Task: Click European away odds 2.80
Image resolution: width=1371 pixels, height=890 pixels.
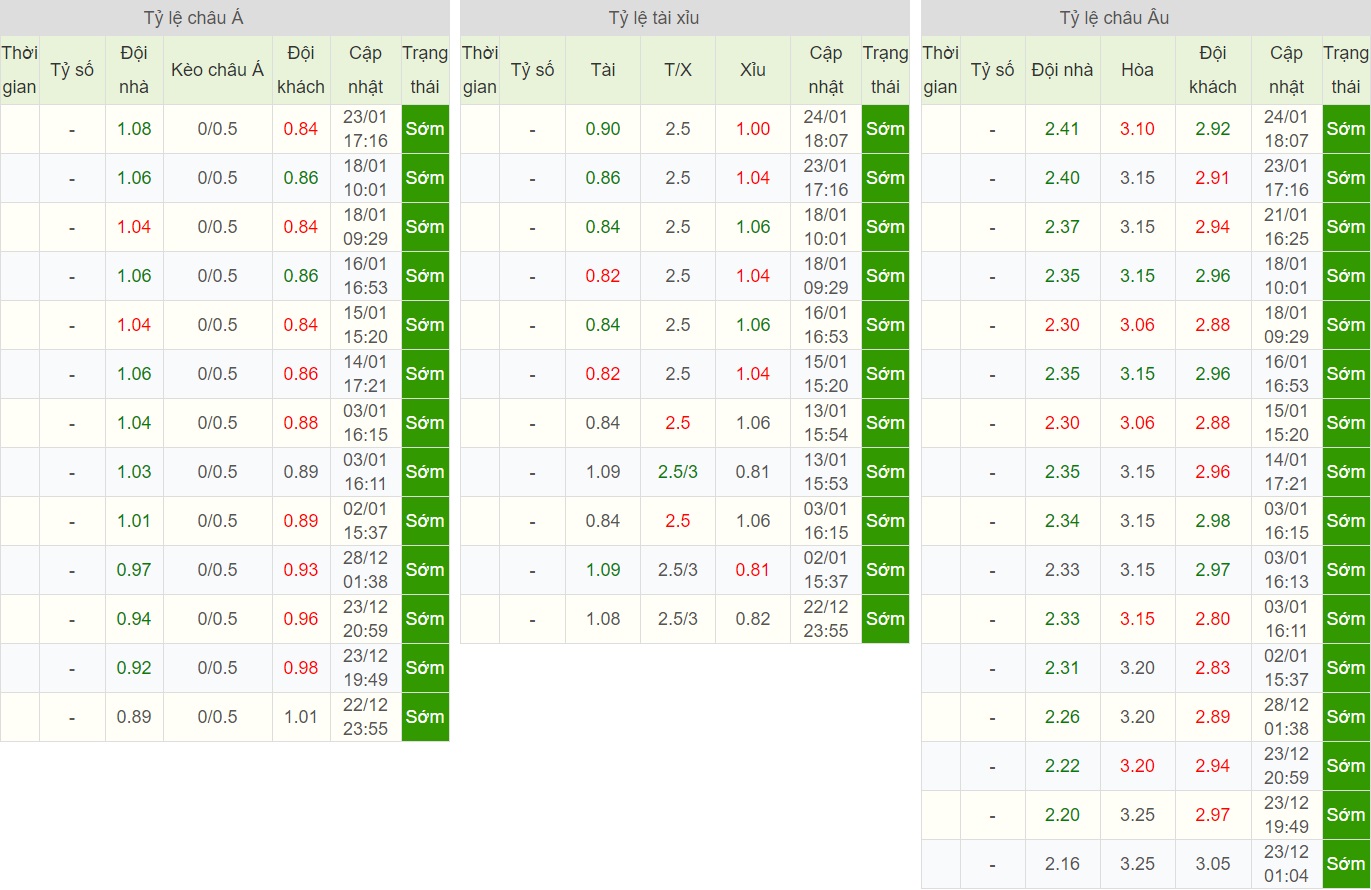Action: point(1213,619)
